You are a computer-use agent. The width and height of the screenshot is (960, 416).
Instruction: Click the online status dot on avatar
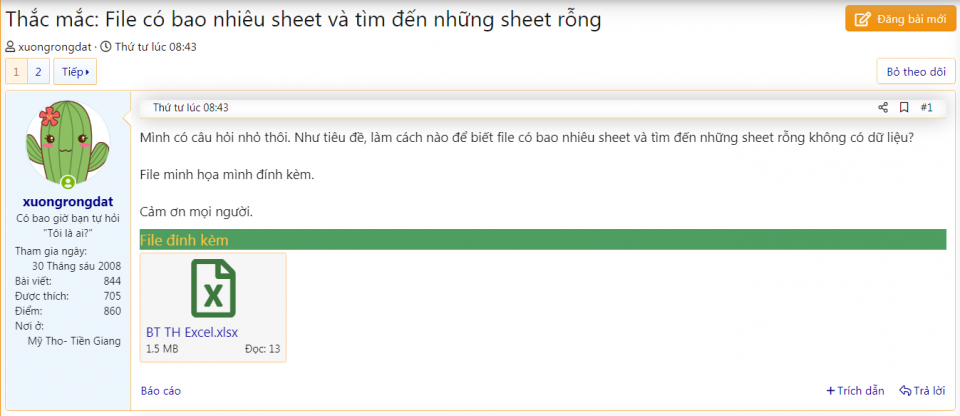68,183
